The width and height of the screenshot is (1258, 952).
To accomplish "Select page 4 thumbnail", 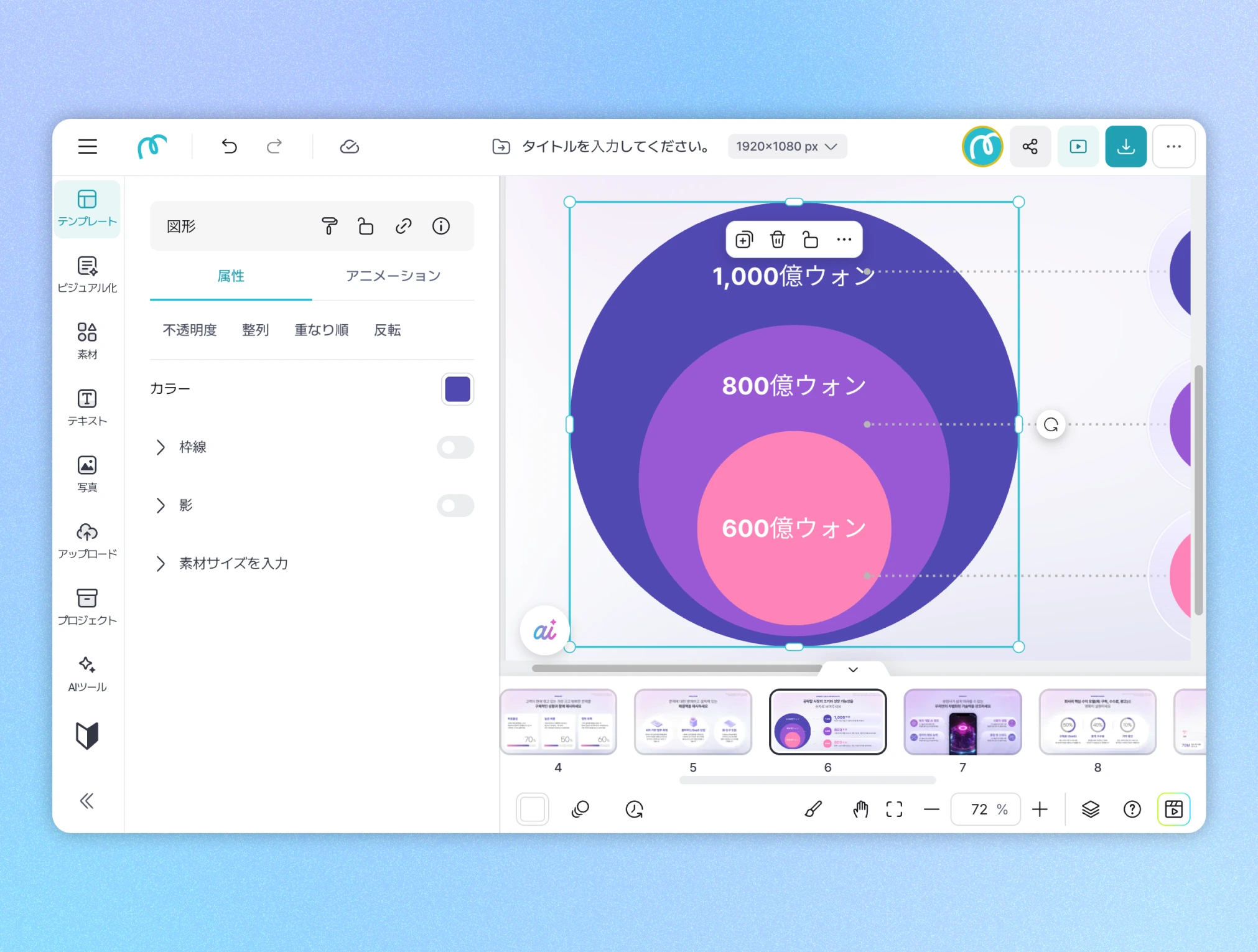I will [558, 722].
